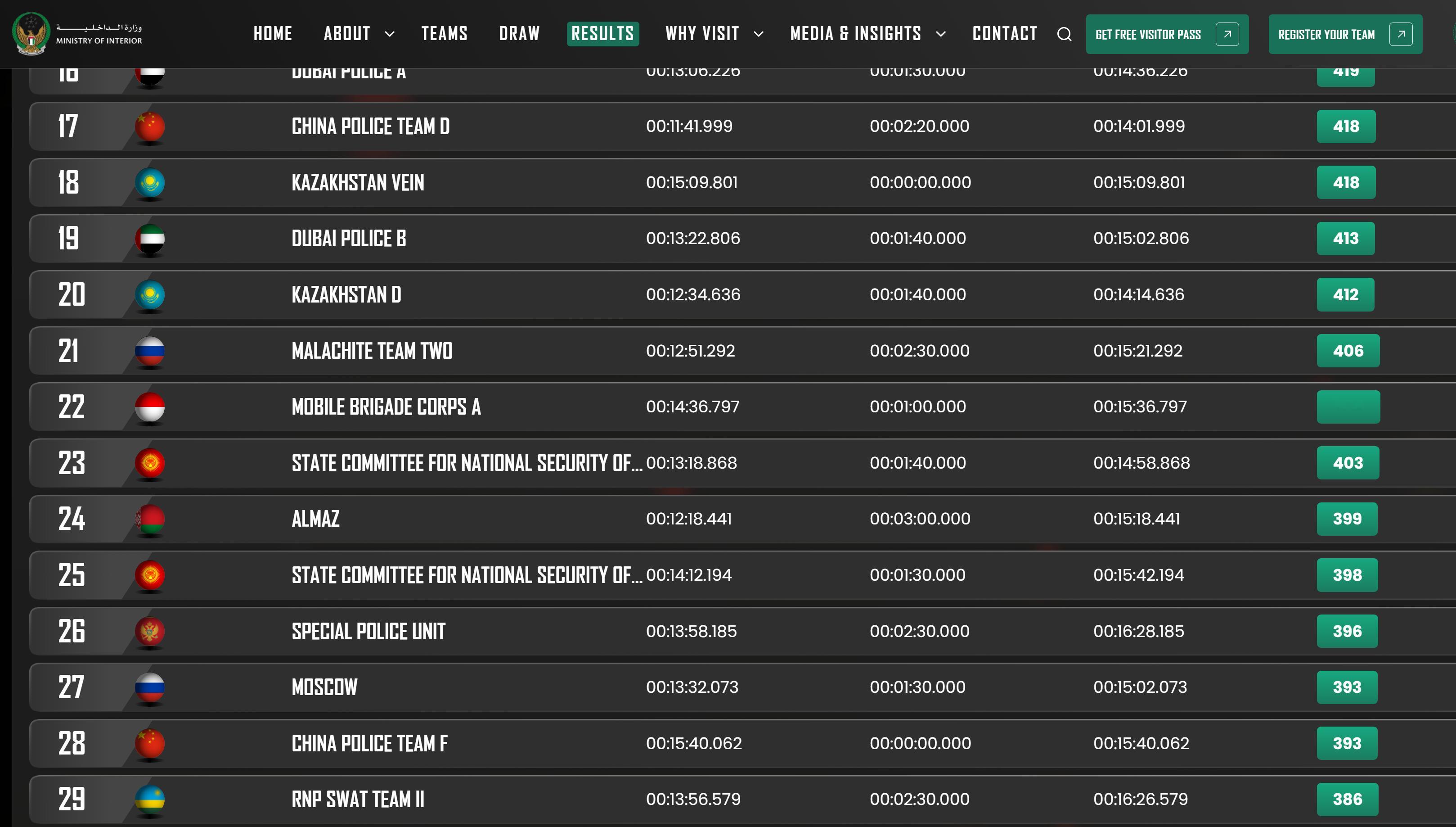
Task: Click the Indonesia flag beside Mobile Brigade Corps A
Action: click(150, 407)
